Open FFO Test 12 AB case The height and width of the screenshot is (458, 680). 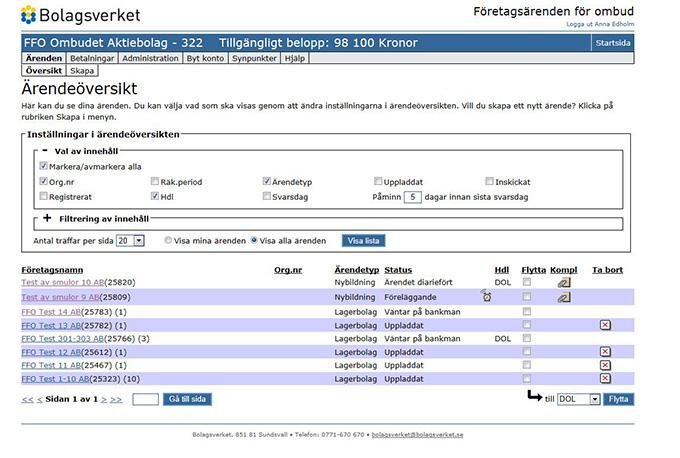coord(51,352)
